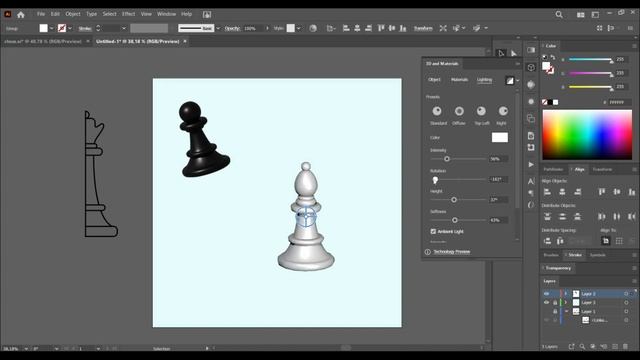Screen dimensions: 640x360
Task: Select the Top Left lighting preset
Action: tap(481, 111)
